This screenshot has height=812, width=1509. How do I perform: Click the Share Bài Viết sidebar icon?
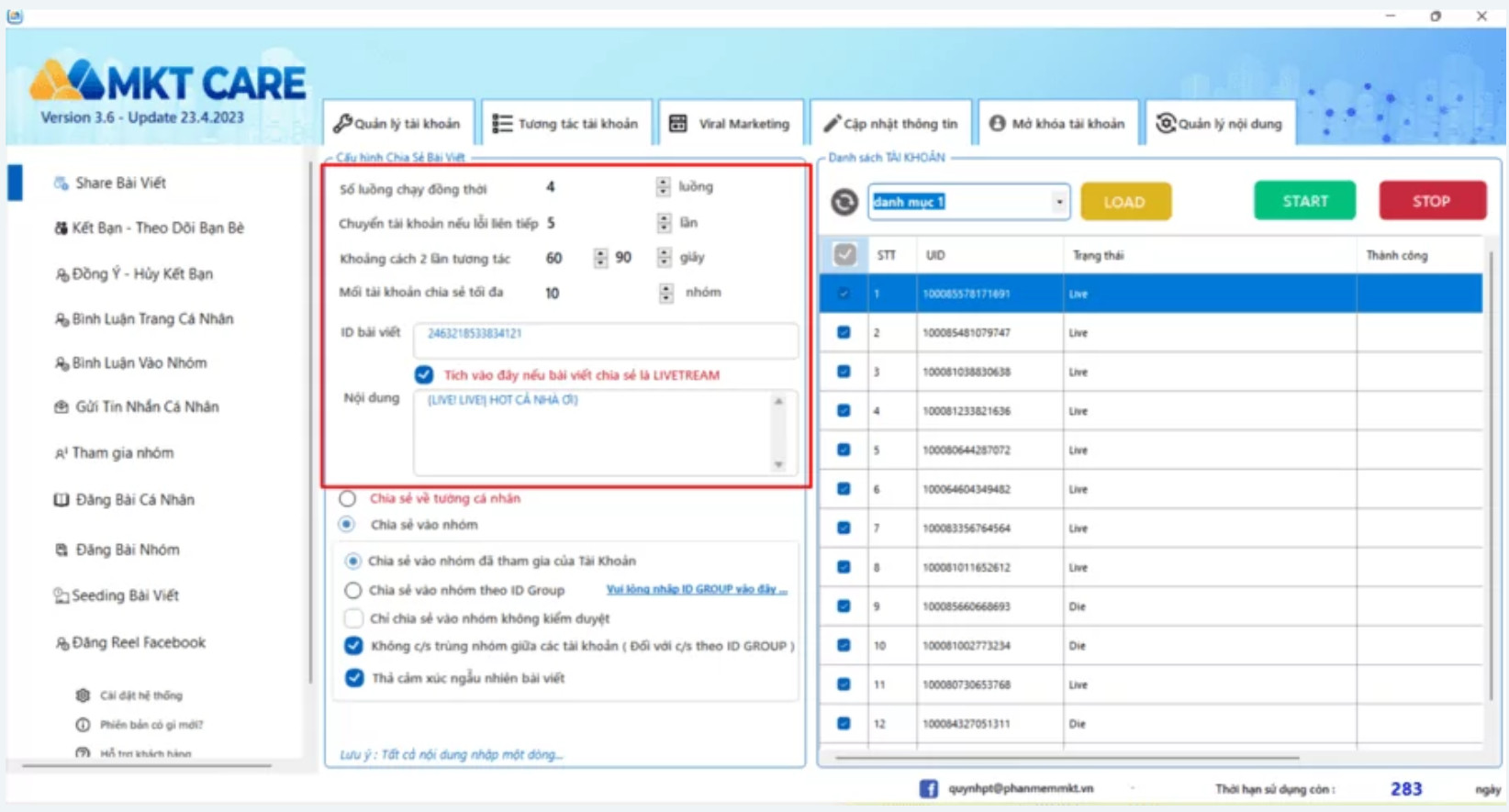point(61,184)
